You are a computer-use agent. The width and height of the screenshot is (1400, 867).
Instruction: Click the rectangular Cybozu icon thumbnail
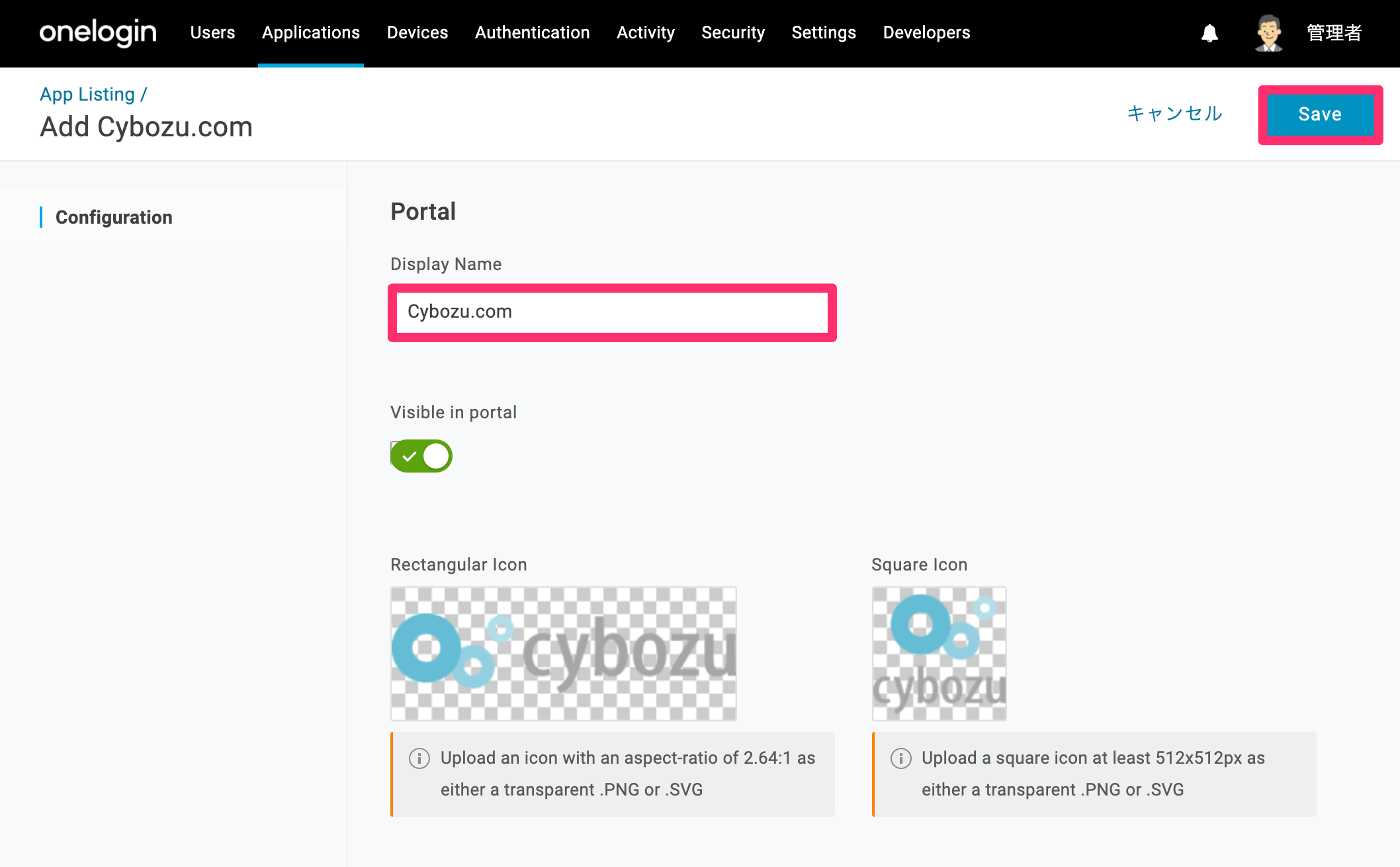click(x=564, y=654)
